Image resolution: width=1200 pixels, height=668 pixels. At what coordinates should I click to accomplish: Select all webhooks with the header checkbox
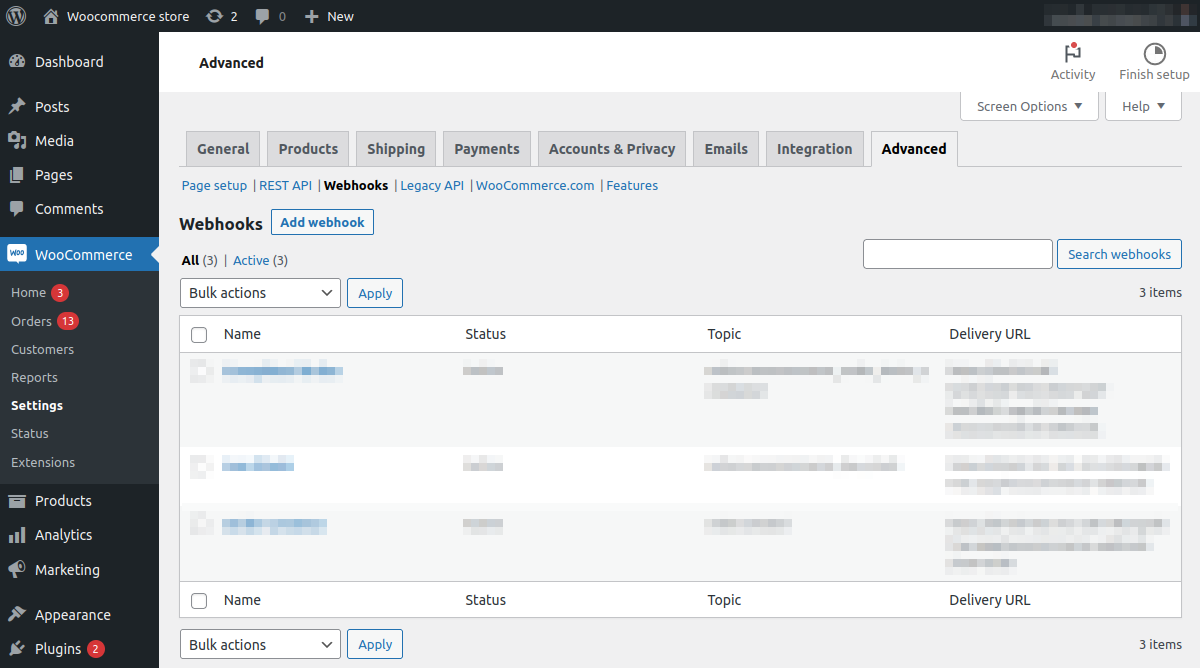[199, 334]
